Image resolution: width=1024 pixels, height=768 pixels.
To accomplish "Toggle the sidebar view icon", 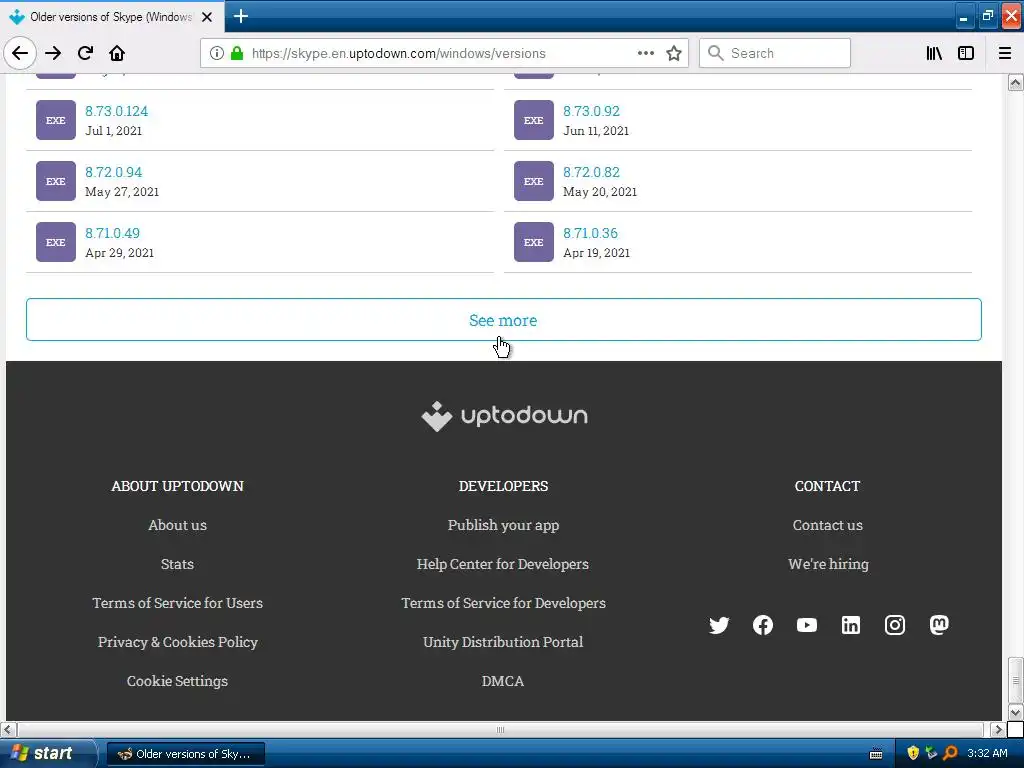I will pos(966,53).
